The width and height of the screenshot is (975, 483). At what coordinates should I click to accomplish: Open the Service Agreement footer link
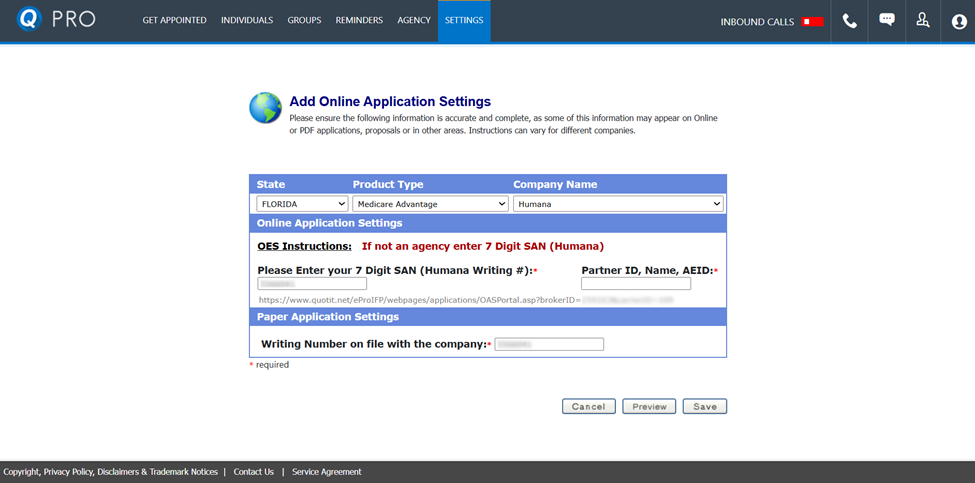[326, 472]
